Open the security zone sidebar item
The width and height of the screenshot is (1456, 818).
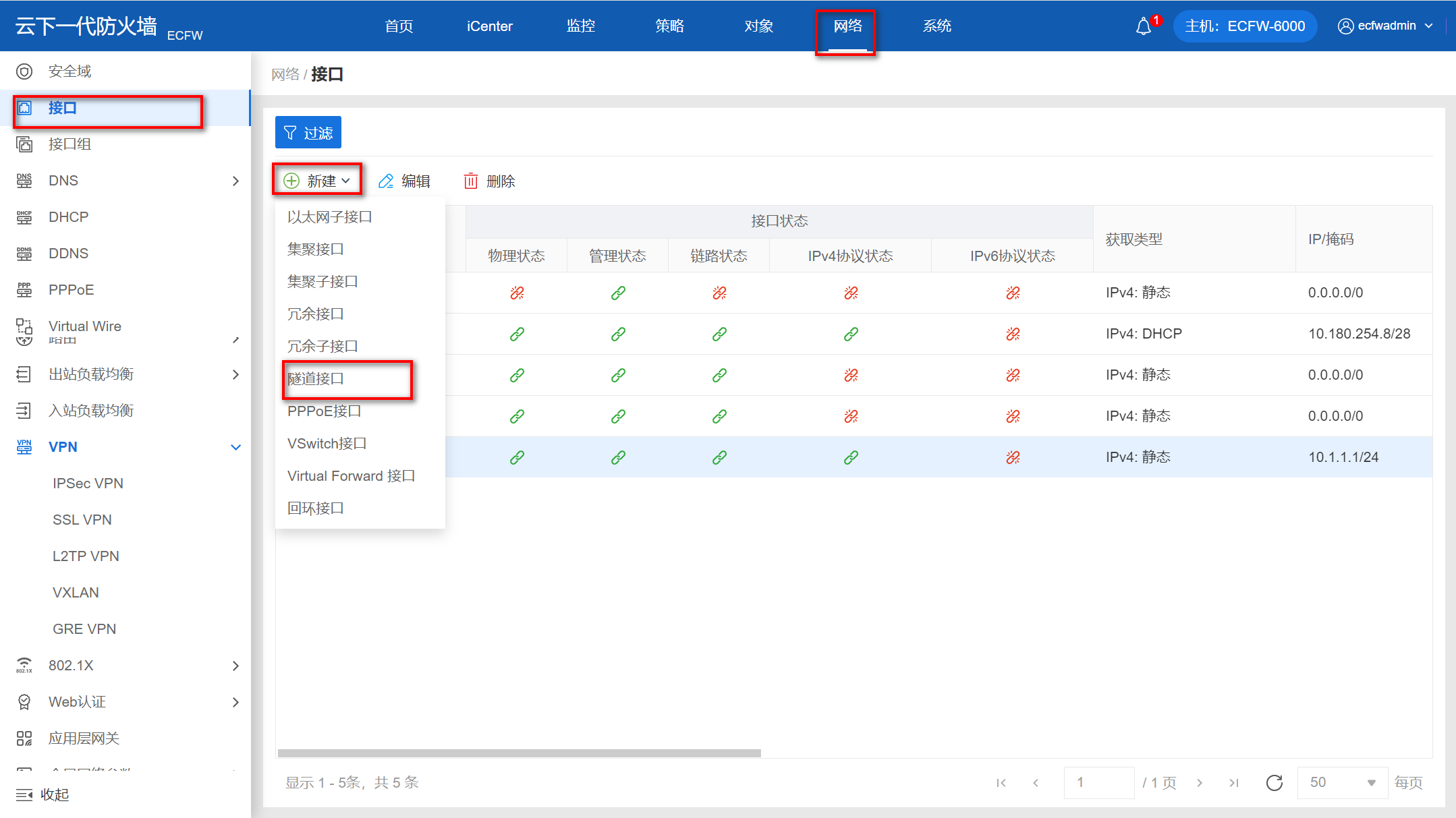(x=69, y=71)
